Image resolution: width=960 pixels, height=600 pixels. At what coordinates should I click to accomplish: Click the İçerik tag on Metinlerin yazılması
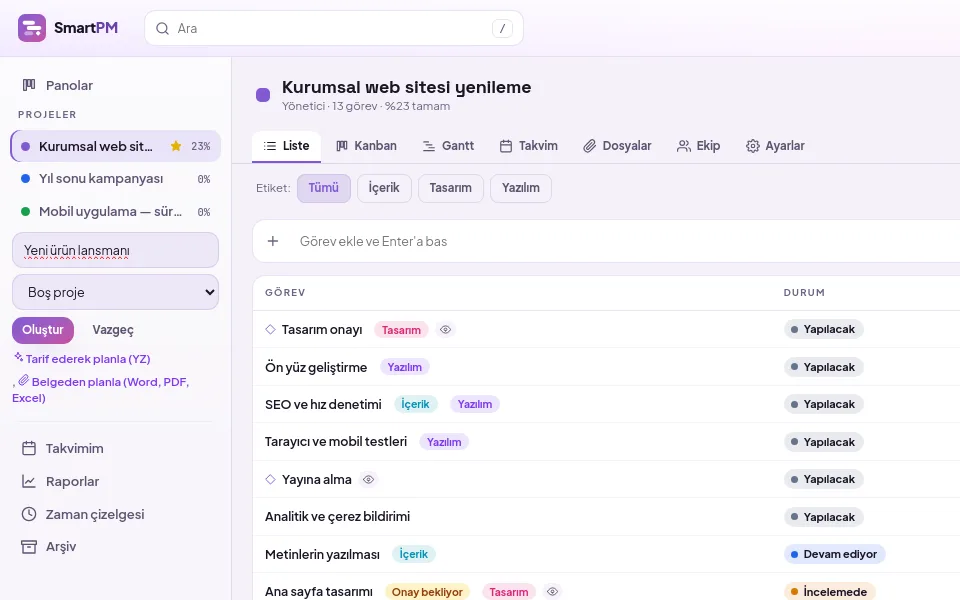[x=414, y=554]
